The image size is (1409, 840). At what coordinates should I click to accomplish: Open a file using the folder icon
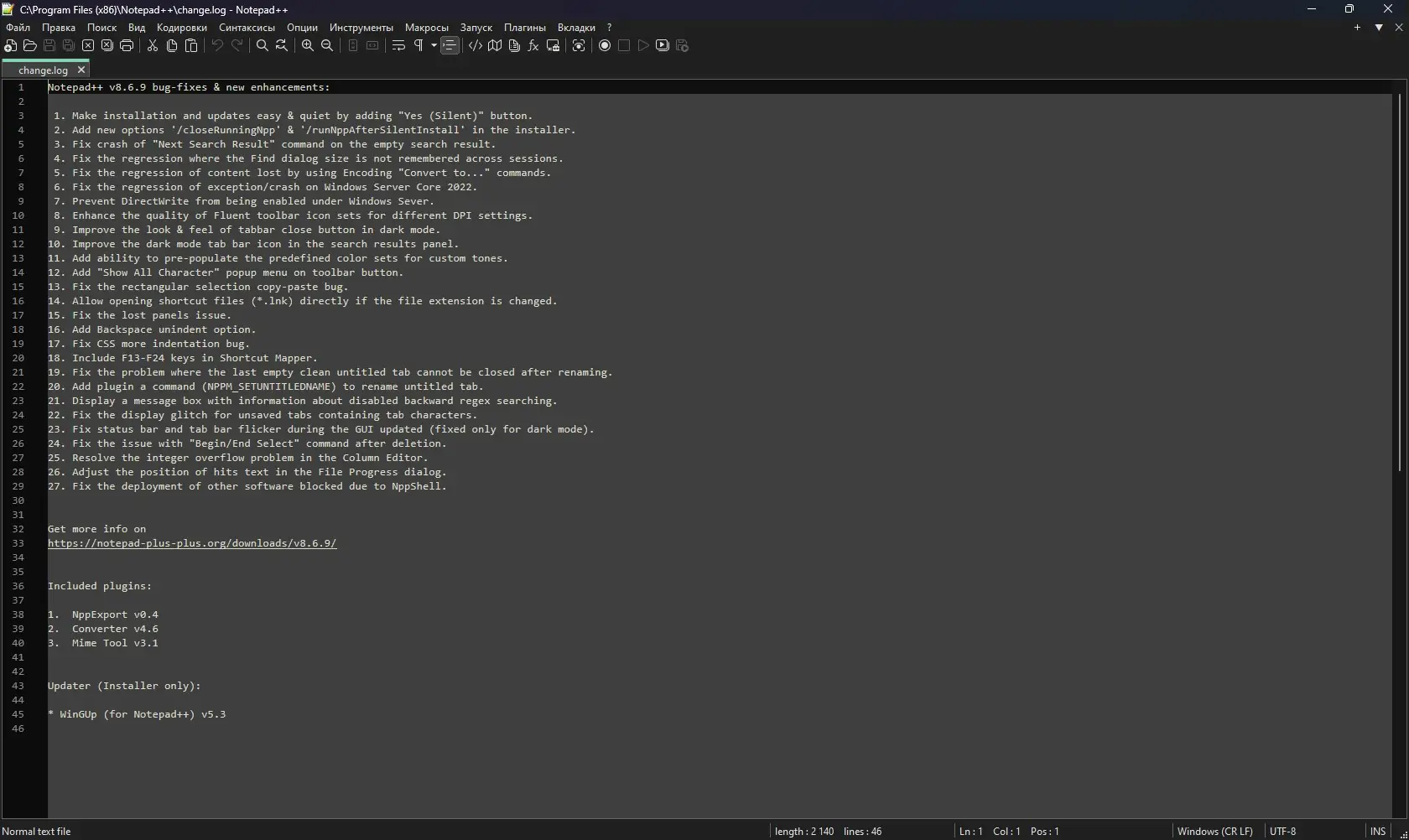tap(30, 46)
